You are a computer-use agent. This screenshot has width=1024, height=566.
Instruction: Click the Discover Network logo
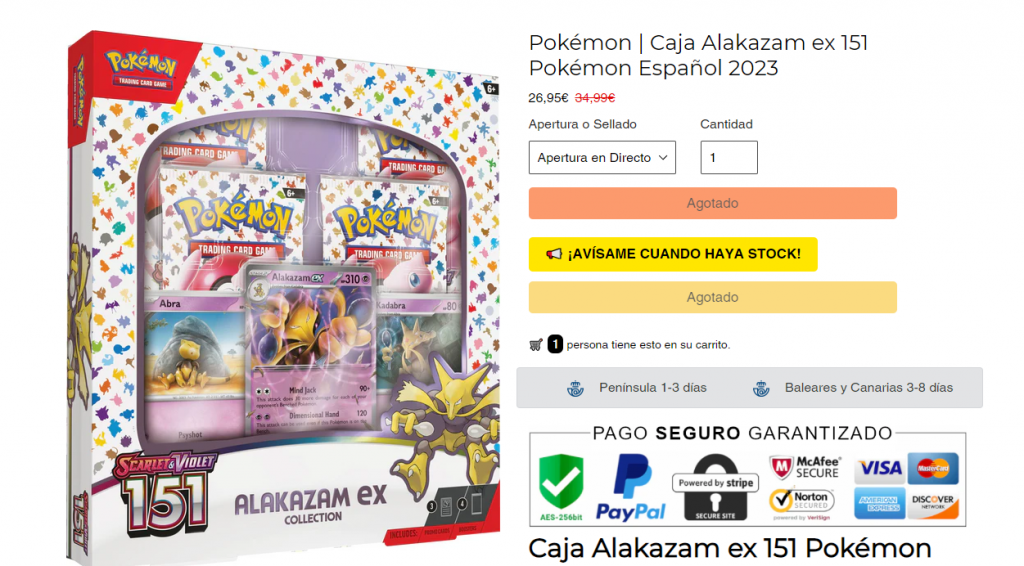933,503
